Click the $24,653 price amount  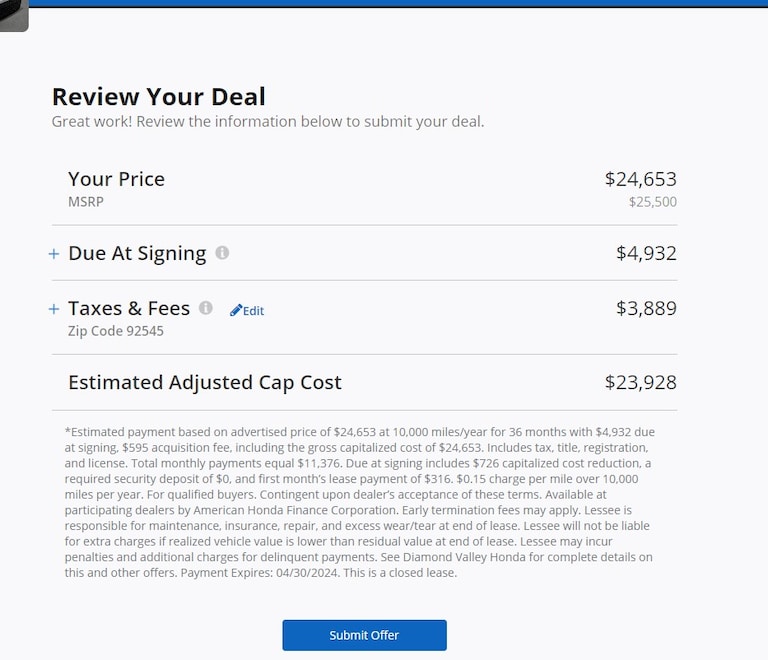coord(640,179)
